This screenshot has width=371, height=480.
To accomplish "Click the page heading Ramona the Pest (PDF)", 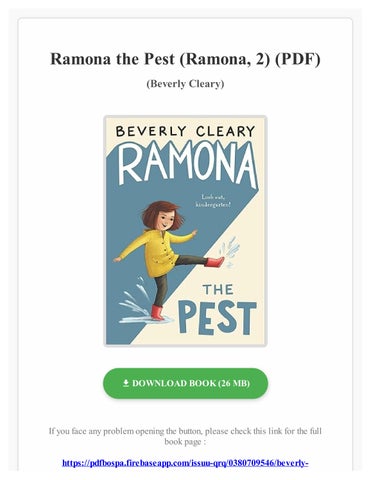I will (185, 59).
